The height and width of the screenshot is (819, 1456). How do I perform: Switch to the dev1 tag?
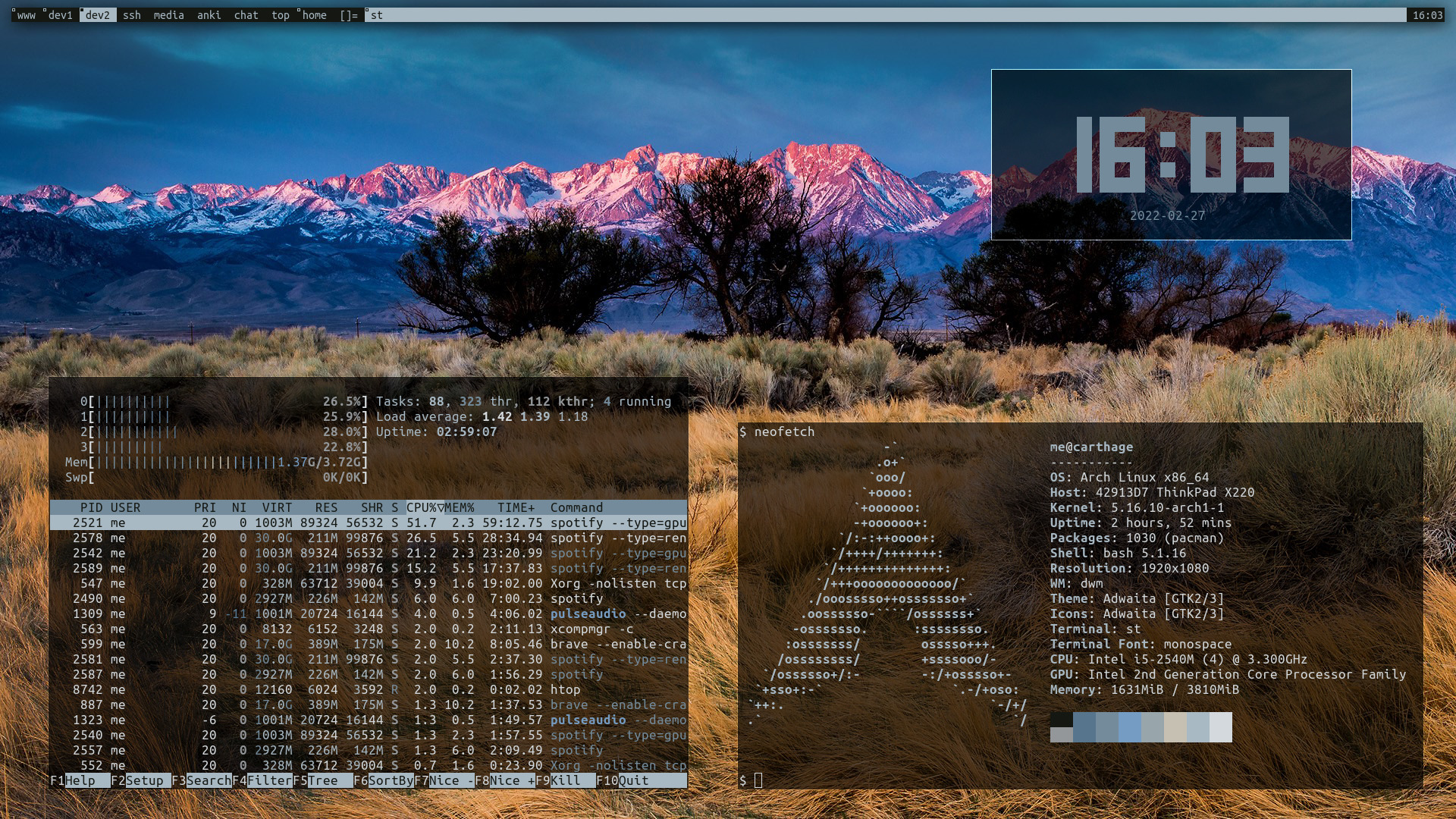tap(60, 15)
